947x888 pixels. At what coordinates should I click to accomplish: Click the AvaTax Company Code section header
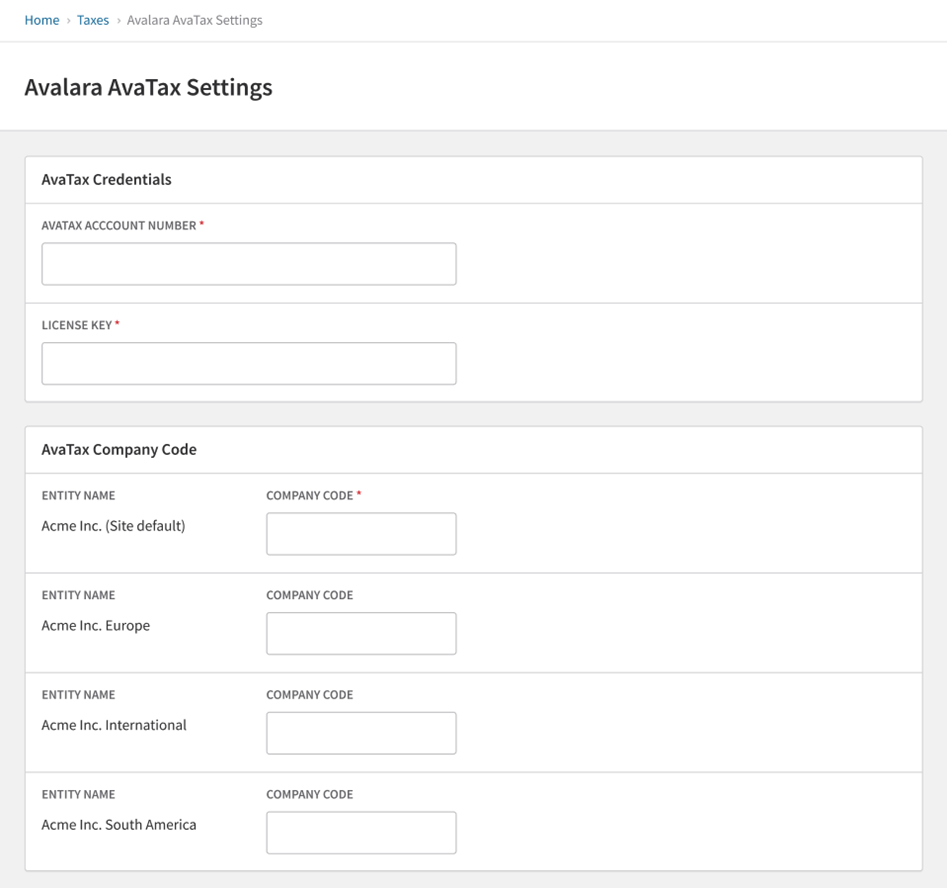pyautogui.click(x=119, y=450)
